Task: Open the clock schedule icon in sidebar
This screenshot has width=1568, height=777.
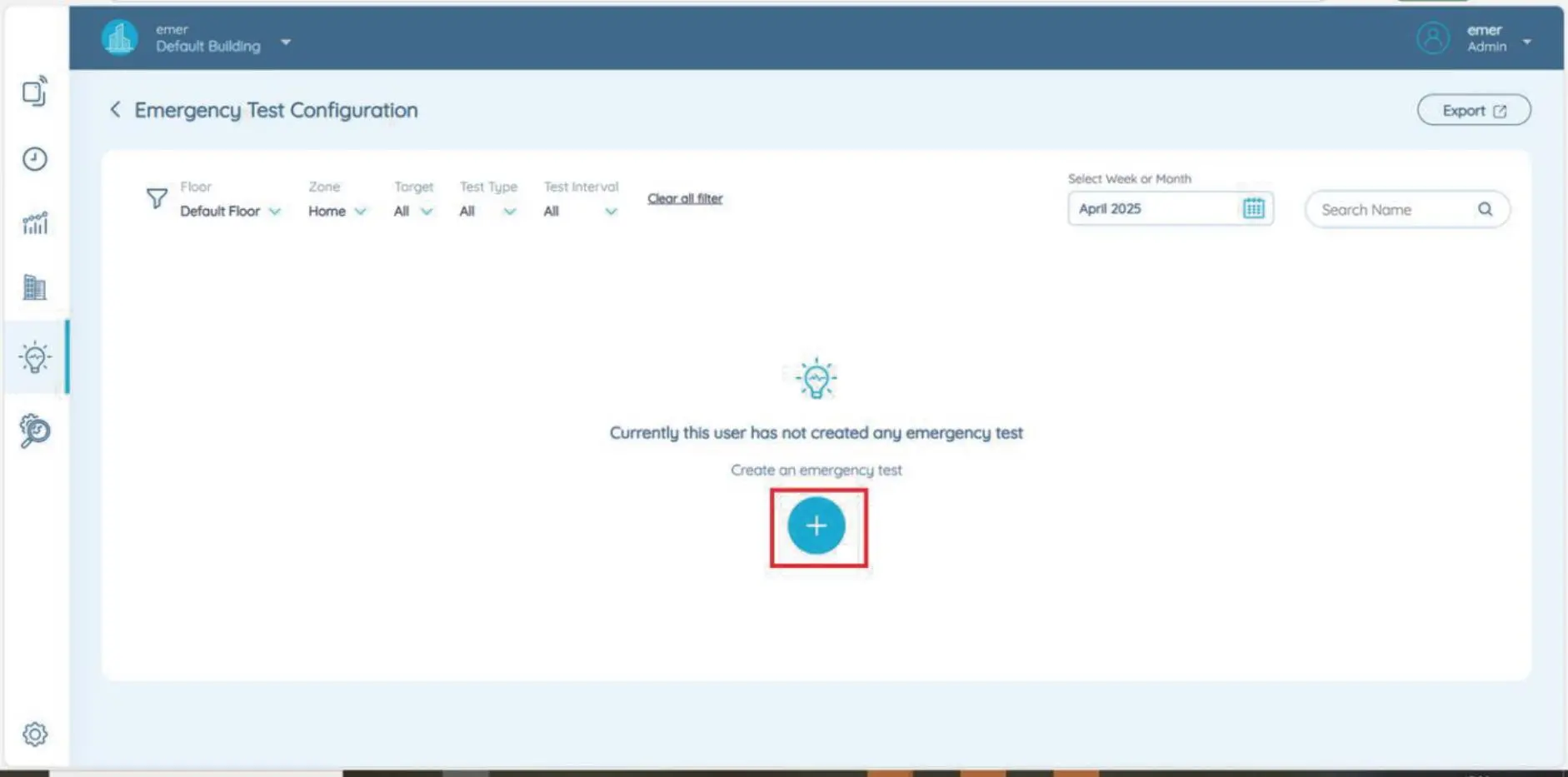Action: (35, 159)
